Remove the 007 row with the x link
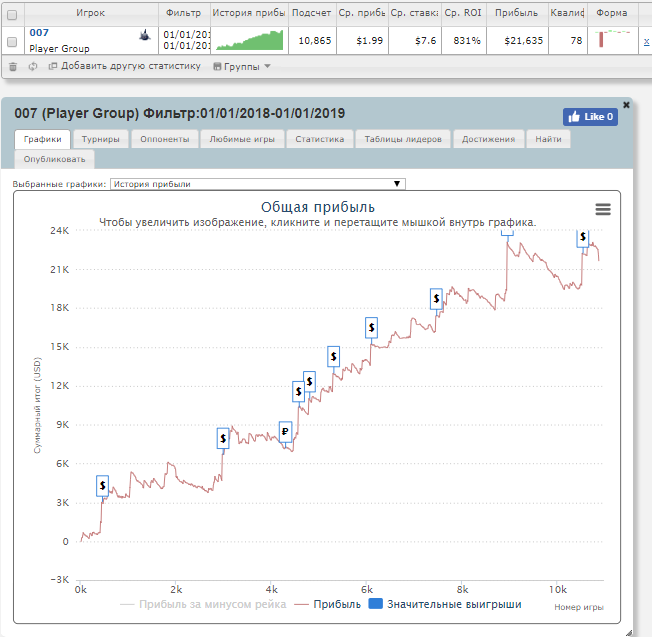This screenshot has width=652, height=637. point(646,41)
